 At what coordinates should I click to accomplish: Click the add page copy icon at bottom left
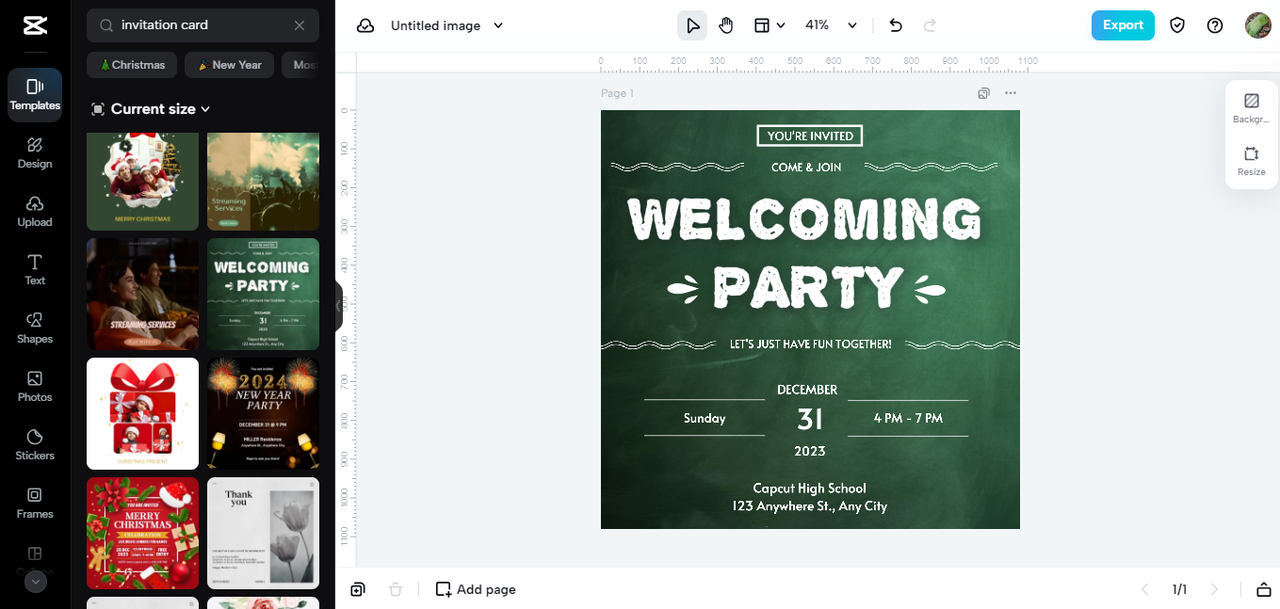click(x=358, y=589)
